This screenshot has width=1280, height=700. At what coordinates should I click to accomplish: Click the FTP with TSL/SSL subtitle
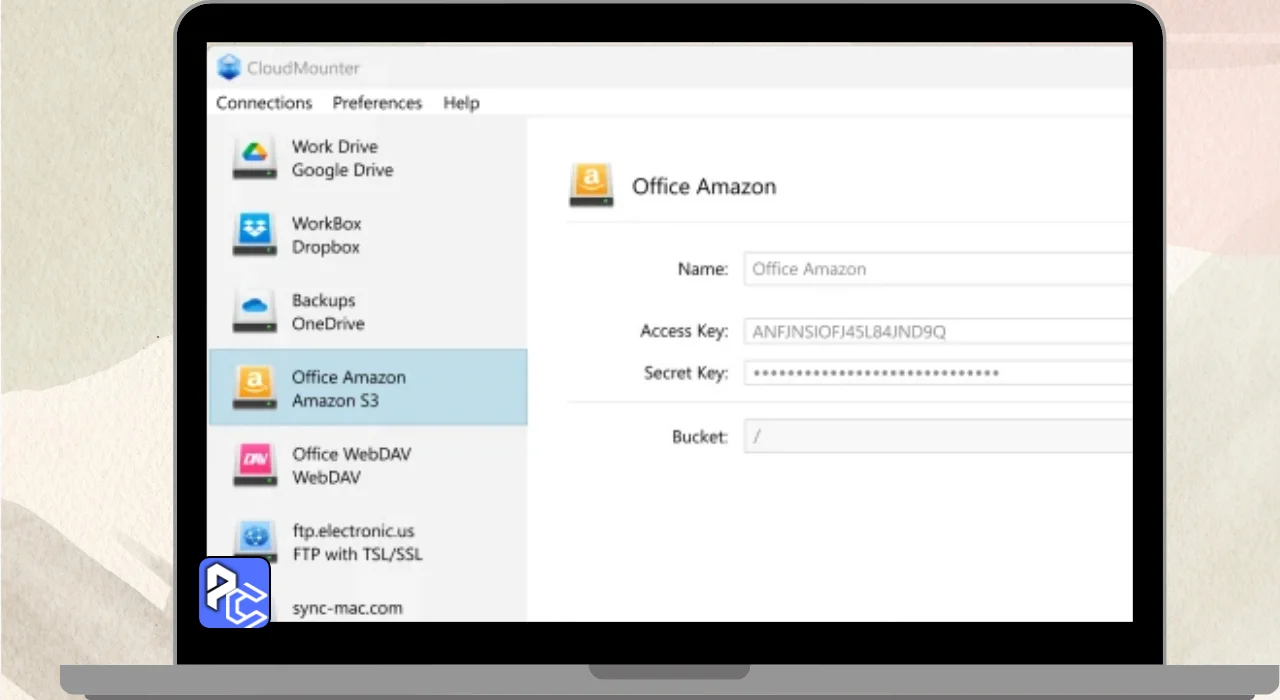(x=357, y=554)
